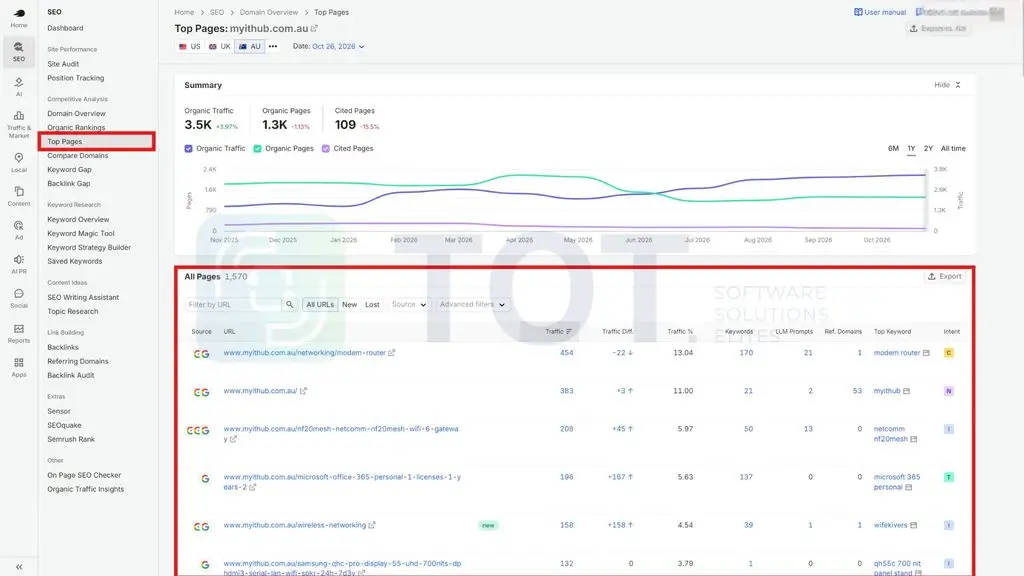
Task: Toggle the Organic Traffic checkbox
Action: point(189,148)
